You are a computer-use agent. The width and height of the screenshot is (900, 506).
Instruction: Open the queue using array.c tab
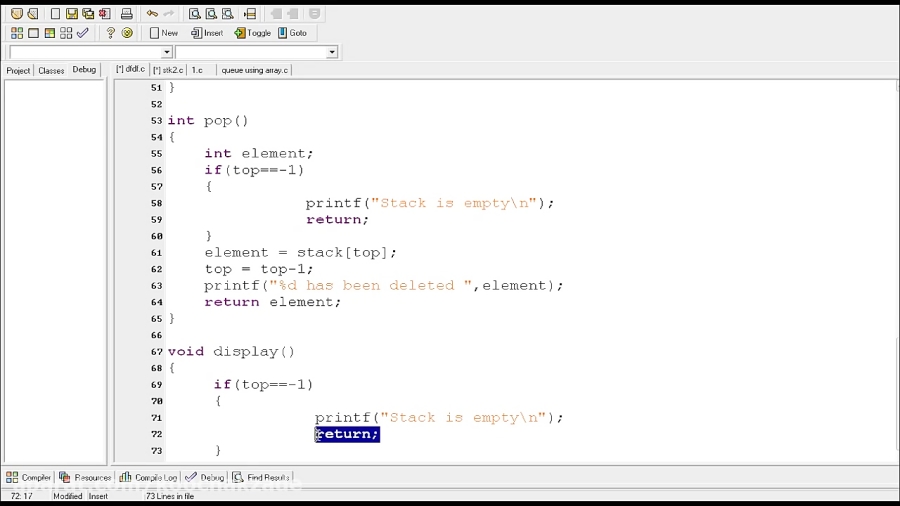click(x=254, y=70)
